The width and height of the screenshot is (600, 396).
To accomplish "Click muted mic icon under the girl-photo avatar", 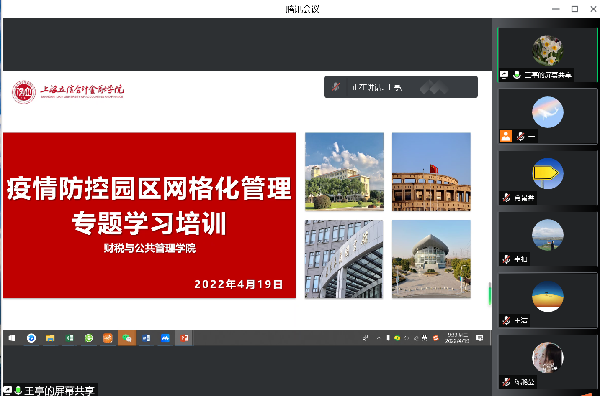I will (506, 381).
